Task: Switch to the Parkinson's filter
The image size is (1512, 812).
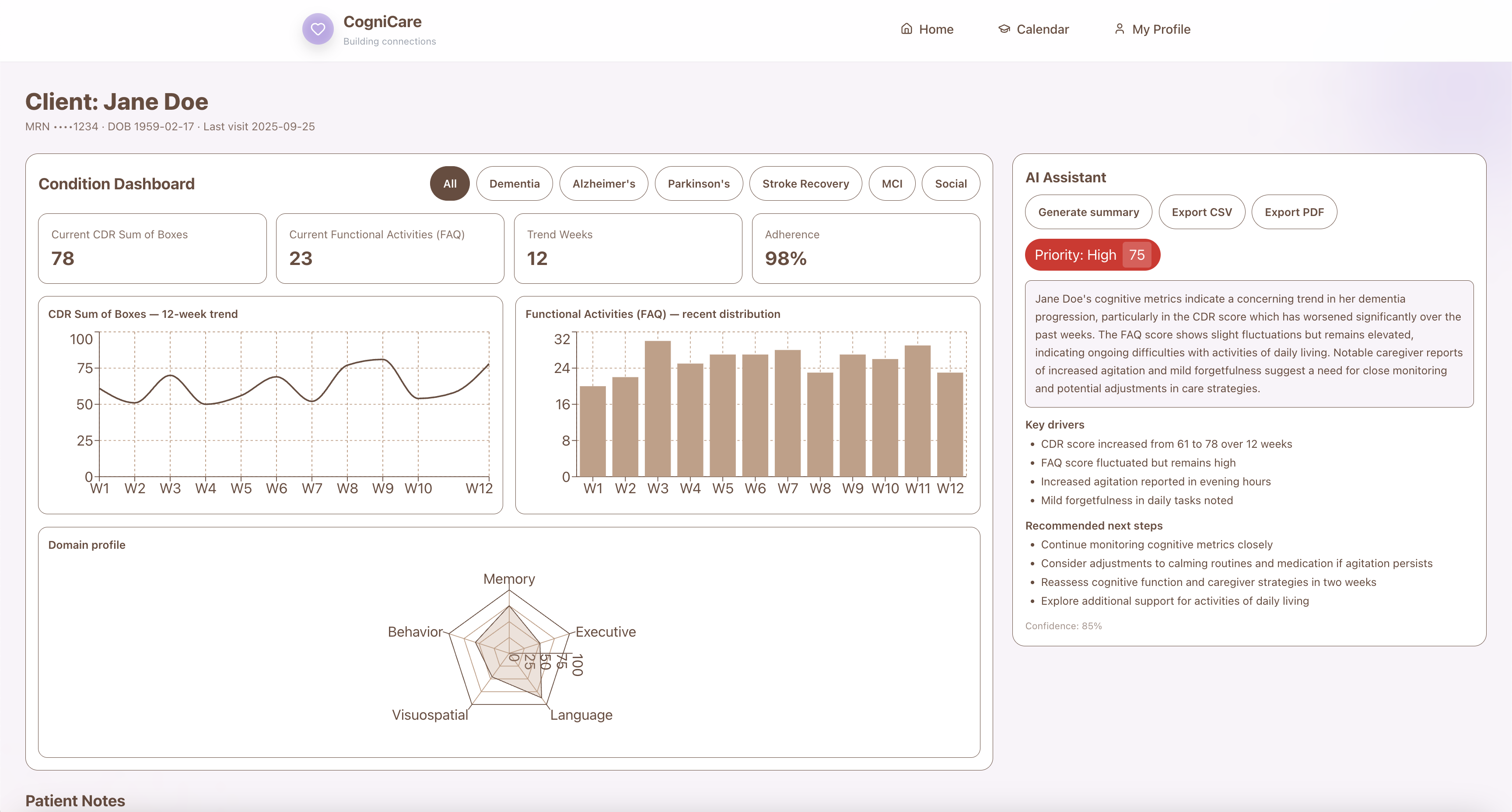Action: (x=699, y=184)
